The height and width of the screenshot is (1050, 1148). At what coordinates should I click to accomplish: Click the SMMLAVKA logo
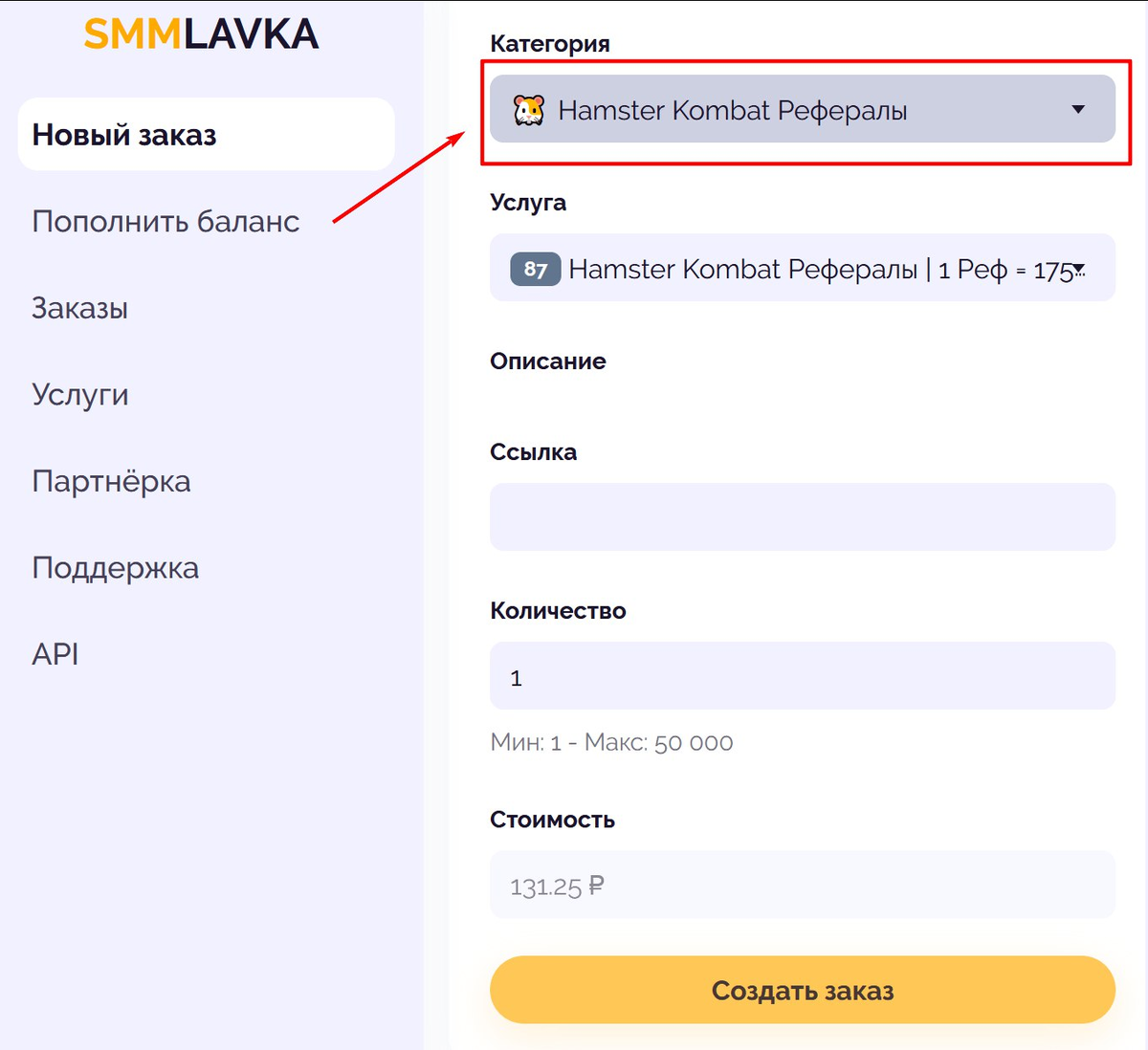pos(201,34)
